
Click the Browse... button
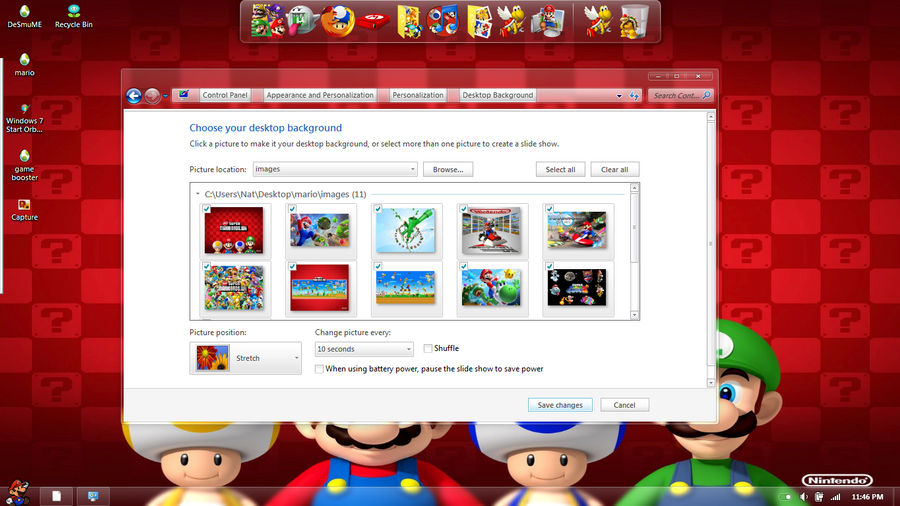click(448, 169)
